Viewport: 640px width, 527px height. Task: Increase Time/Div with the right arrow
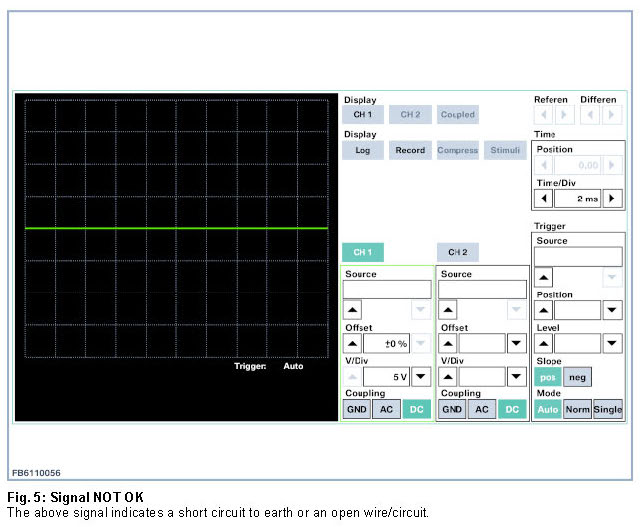point(612,199)
